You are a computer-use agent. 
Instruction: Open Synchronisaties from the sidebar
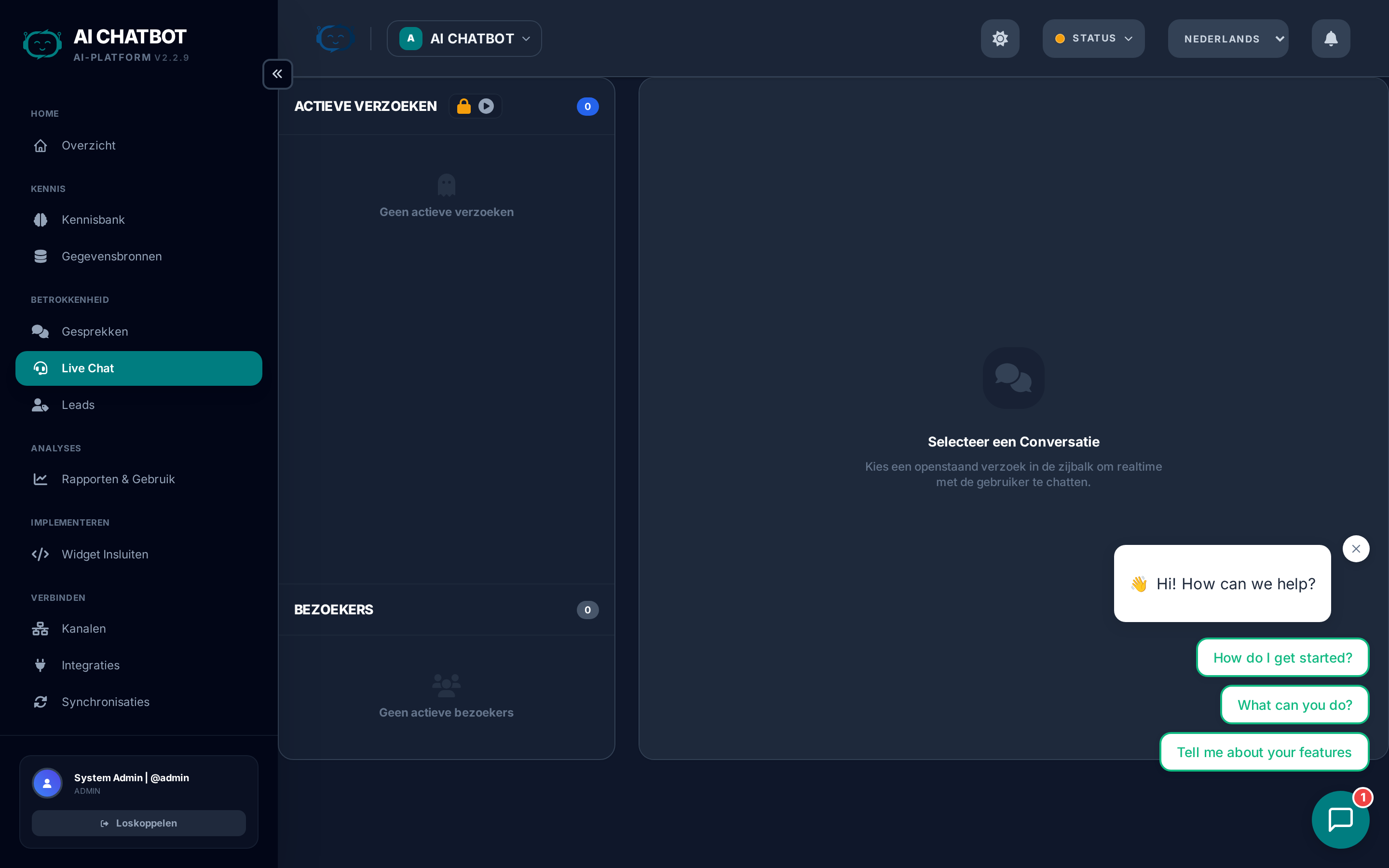pyautogui.click(x=106, y=702)
